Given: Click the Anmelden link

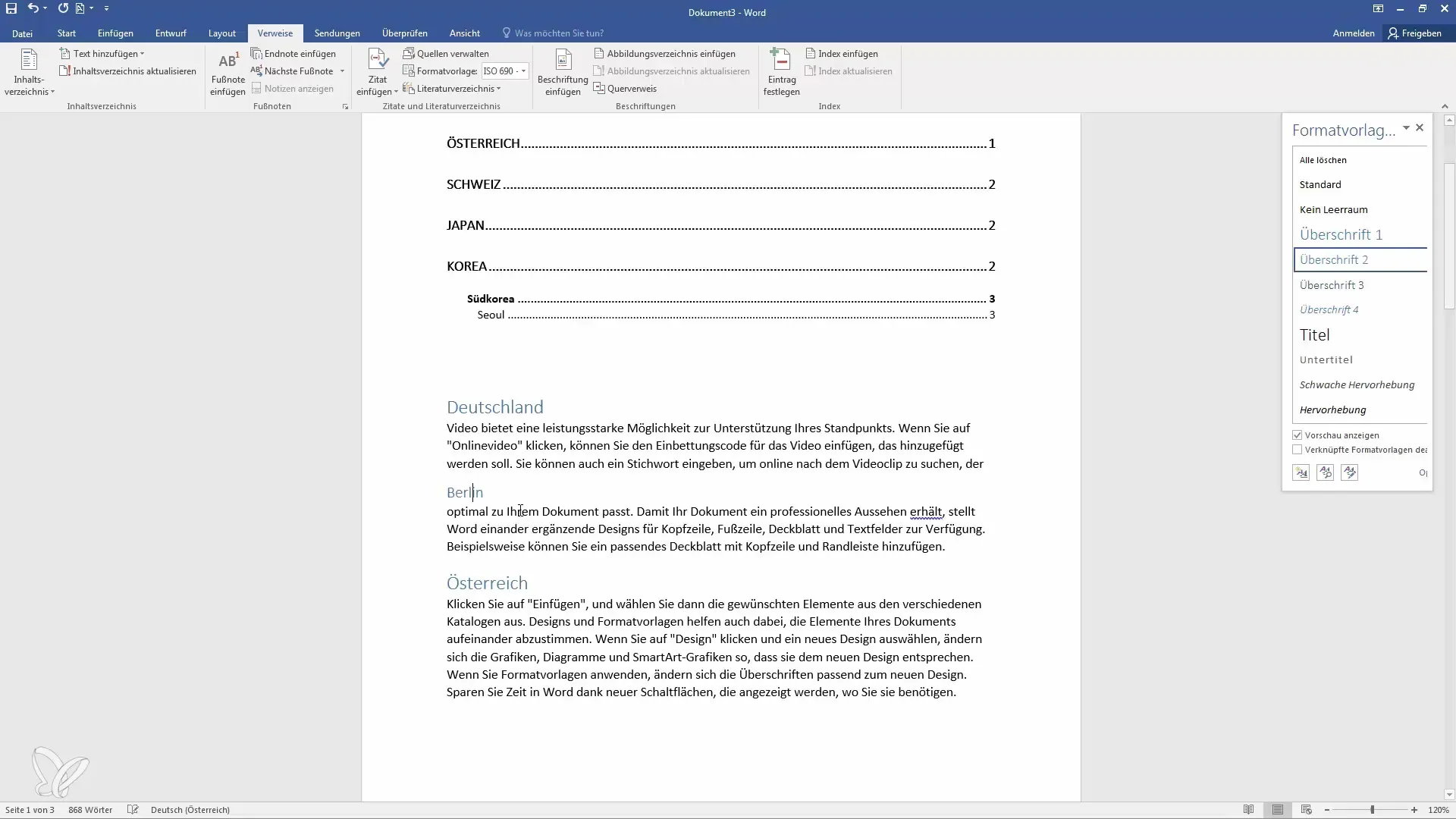Looking at the screenshot, I should (x=1353, y=33).
